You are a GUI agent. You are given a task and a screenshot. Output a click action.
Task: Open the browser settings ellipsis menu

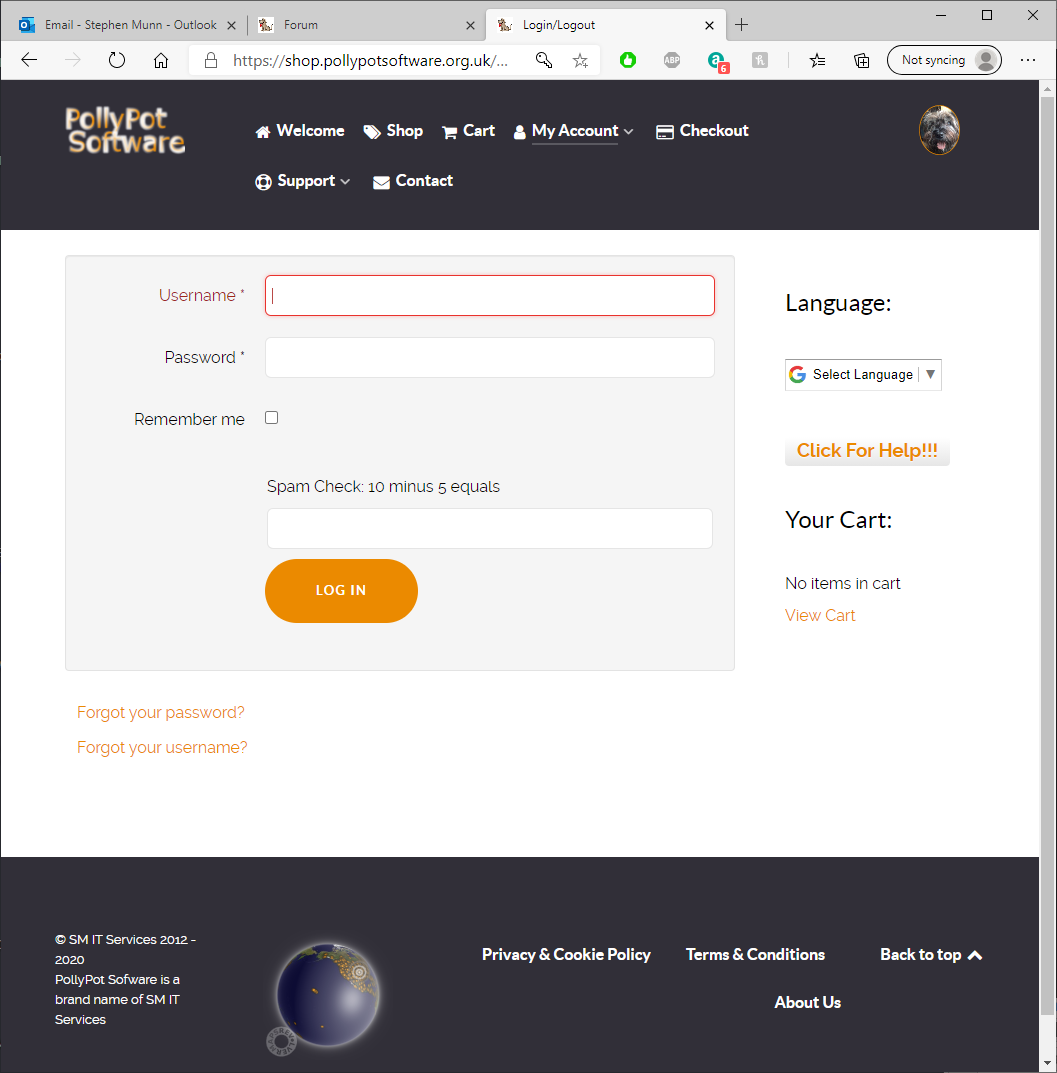tap(1028, 60)
